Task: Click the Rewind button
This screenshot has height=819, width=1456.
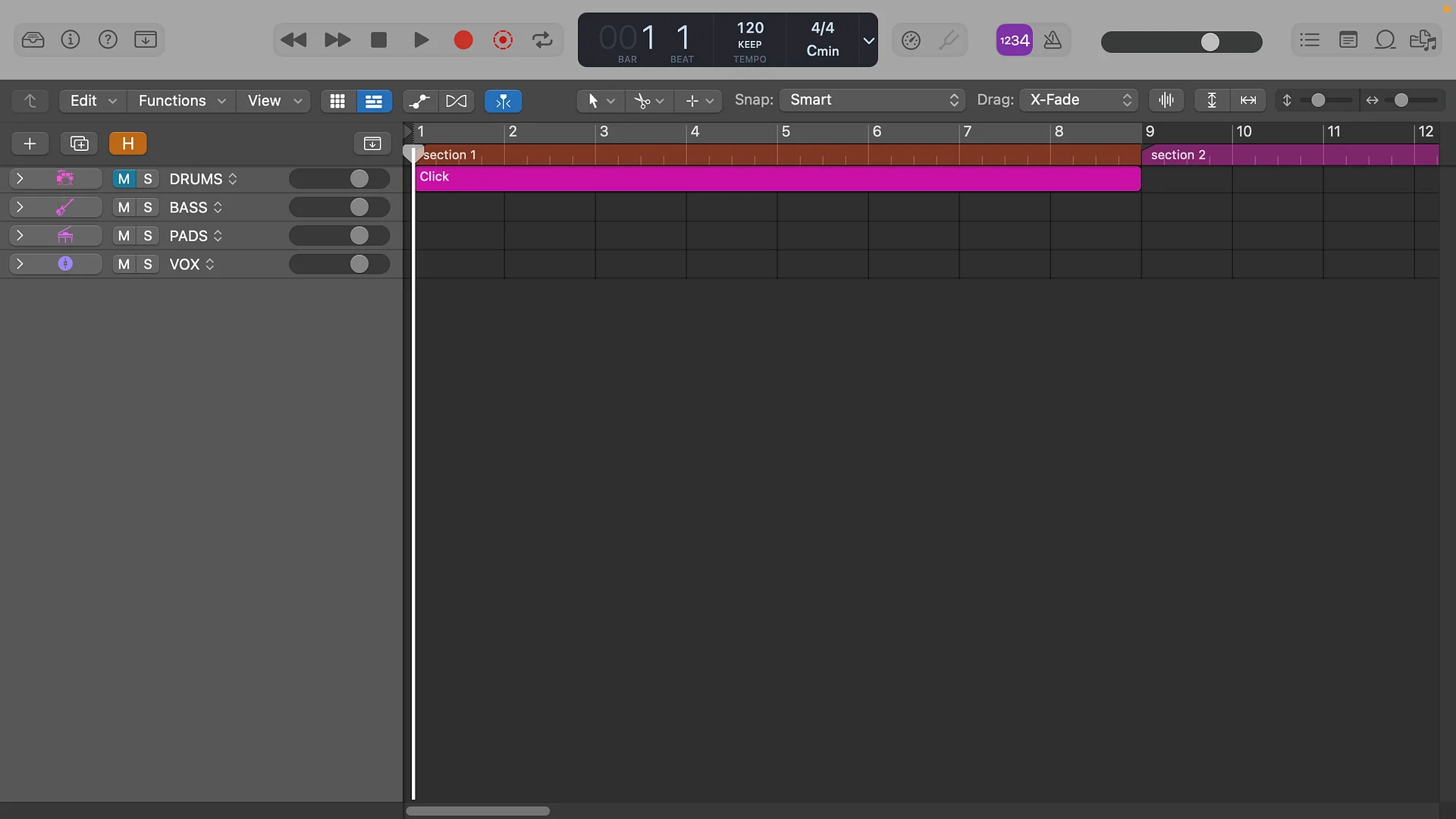Action: [x=293, y=40]
